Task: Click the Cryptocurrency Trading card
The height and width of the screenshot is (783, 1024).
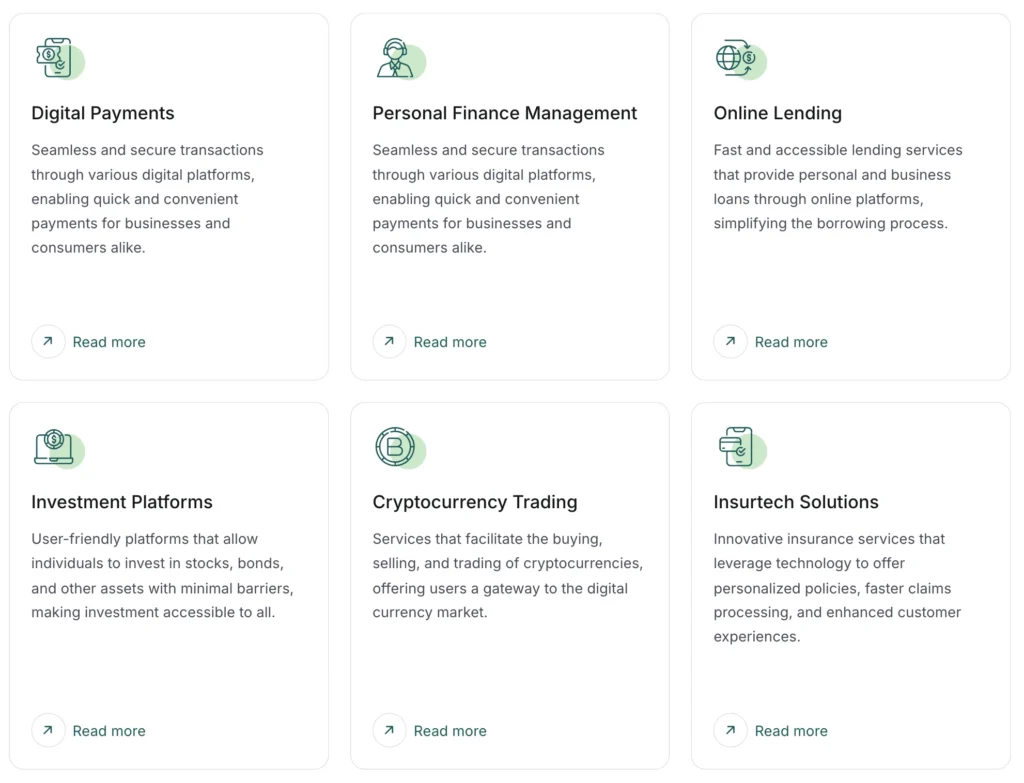Action: 510,583
